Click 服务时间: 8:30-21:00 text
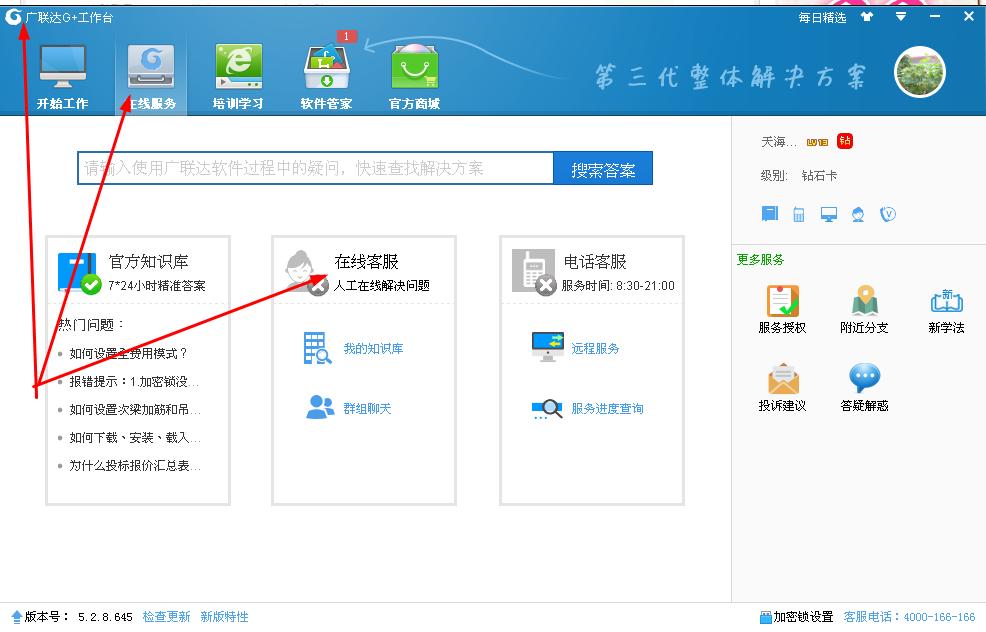This screenshot has width=986, height=632. 618,286
